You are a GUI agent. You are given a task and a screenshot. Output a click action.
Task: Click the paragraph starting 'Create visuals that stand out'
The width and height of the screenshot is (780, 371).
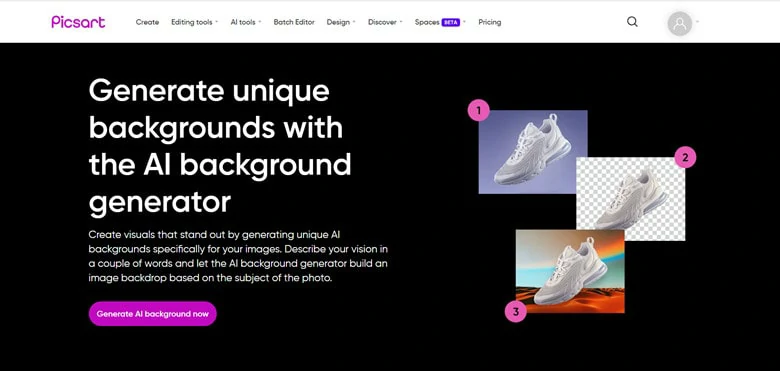[x=238, y=256]
